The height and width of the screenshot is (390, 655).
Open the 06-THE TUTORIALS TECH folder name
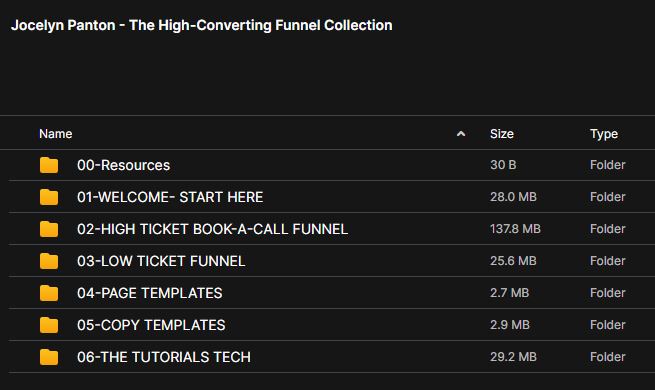pos(164,357)
